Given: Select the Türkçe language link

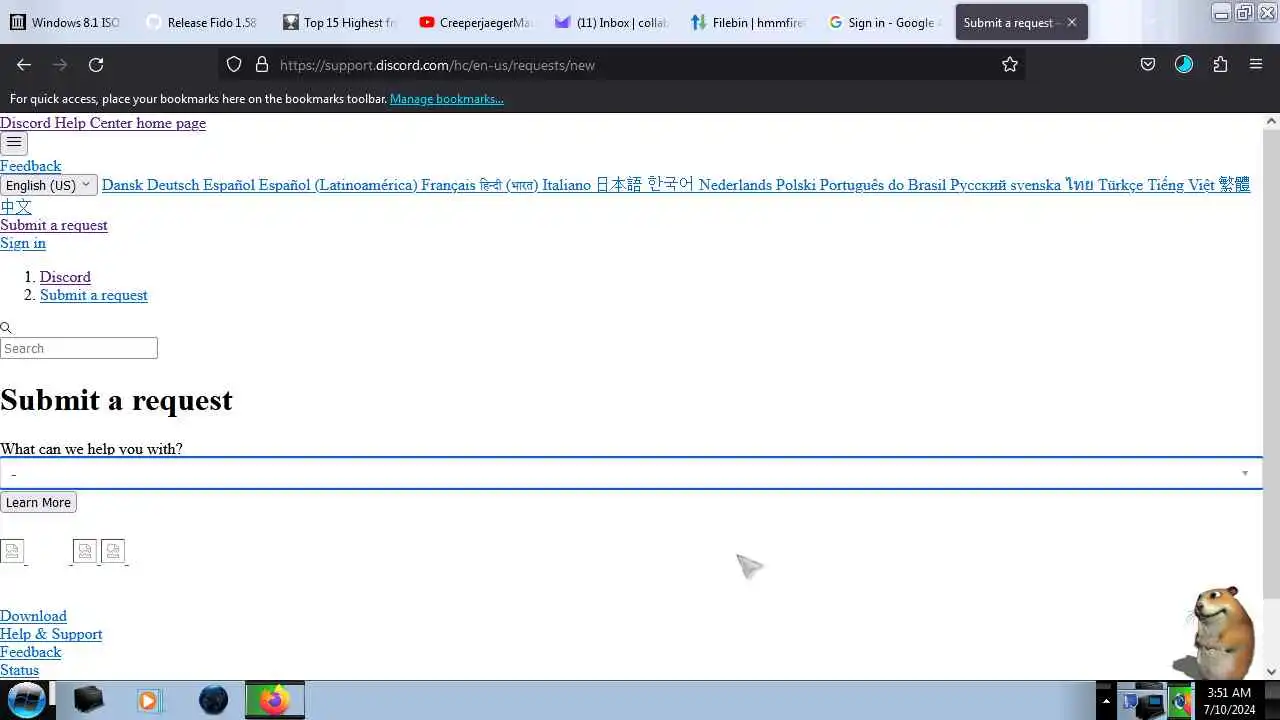Looking at the screenshot, I should (x=1120, y=185).
